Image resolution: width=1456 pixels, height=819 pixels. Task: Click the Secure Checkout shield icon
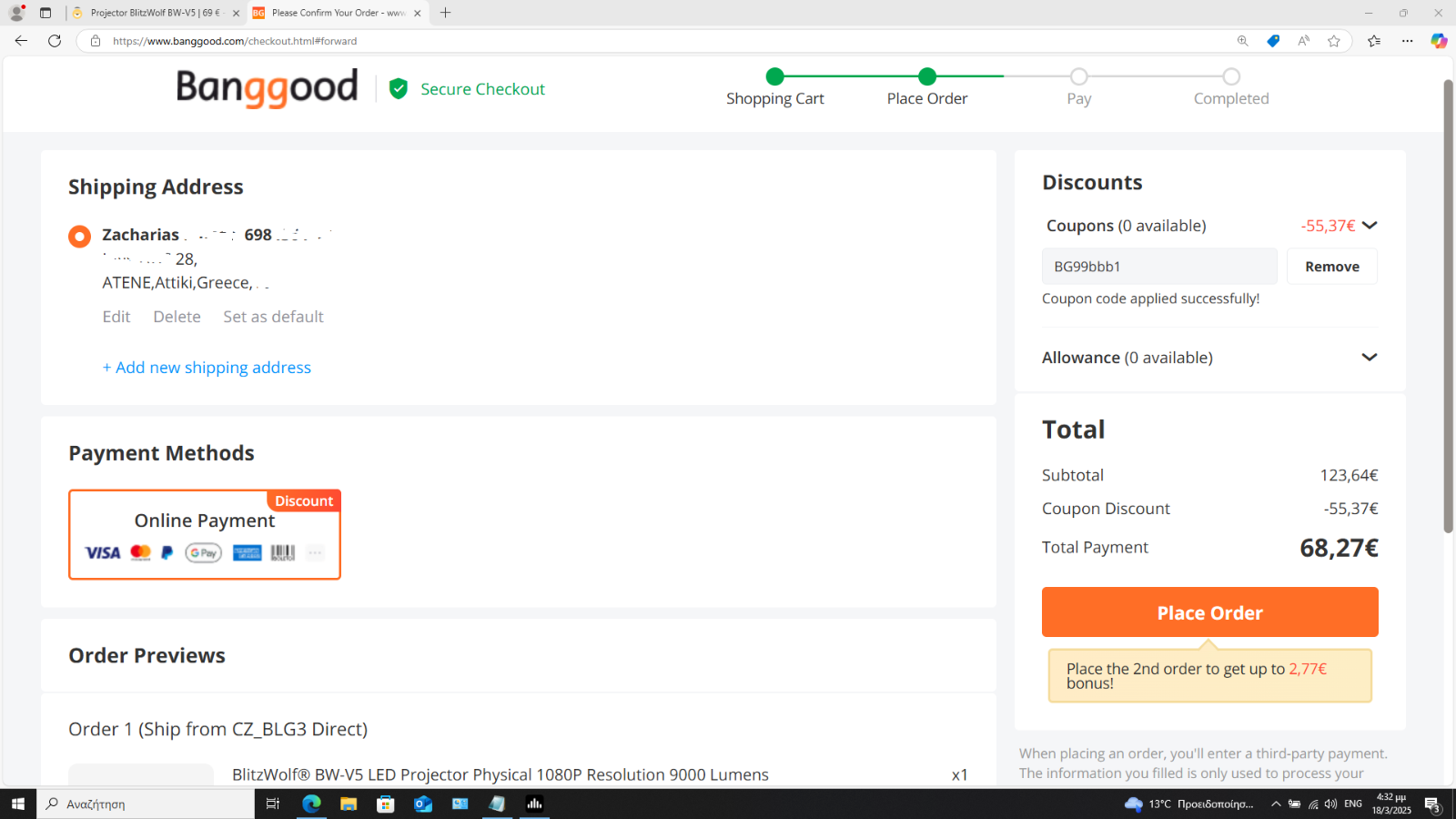coord(398,88)
